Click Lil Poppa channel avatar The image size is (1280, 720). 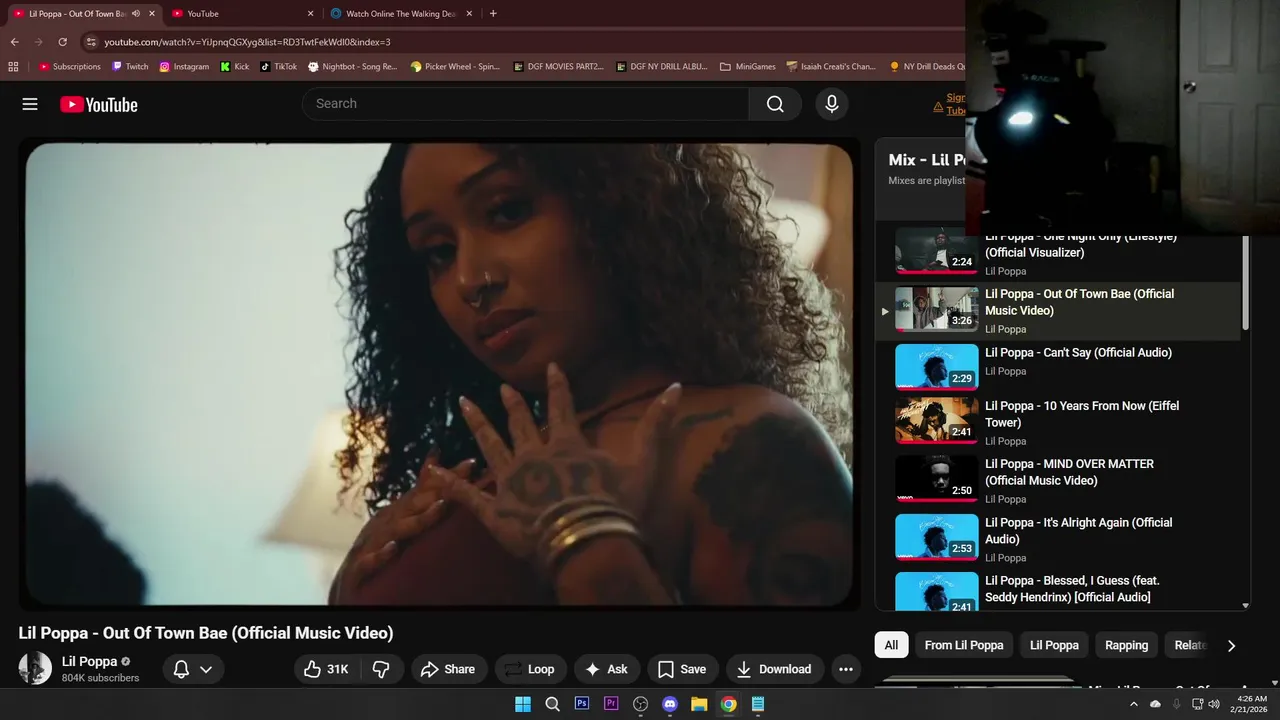pos(35,668)
